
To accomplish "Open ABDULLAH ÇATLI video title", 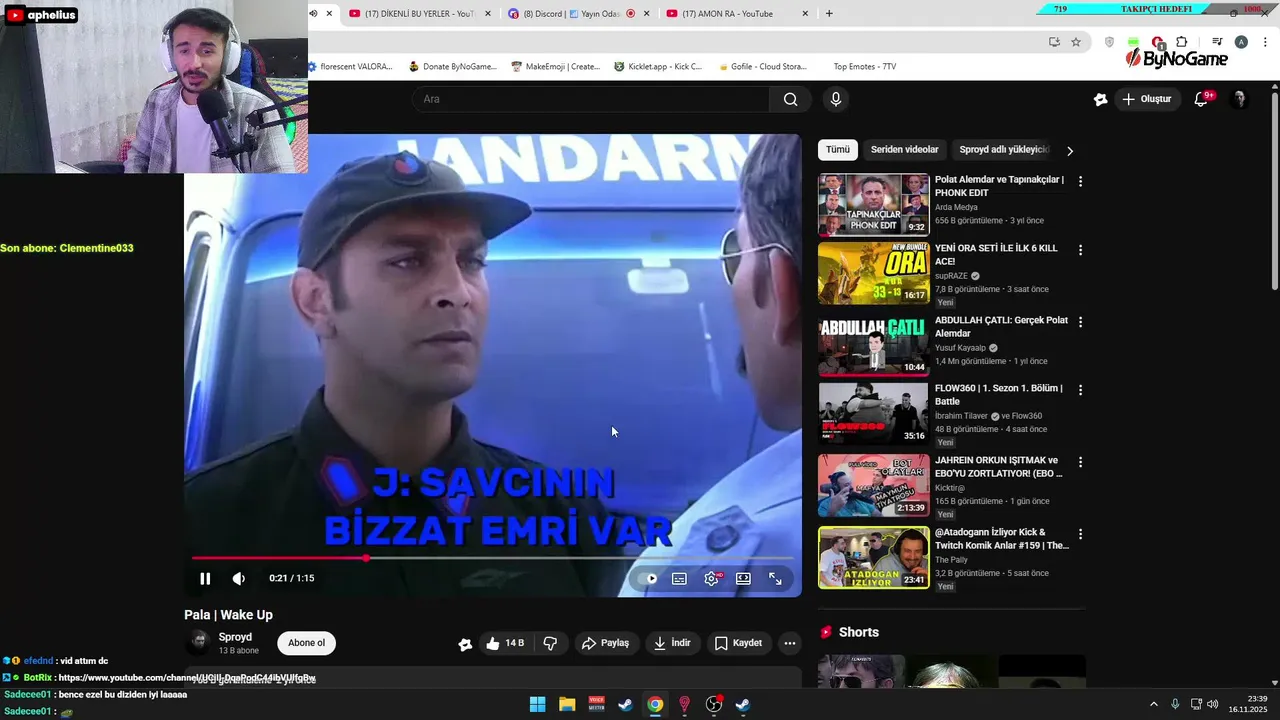I will [1001, 327].
